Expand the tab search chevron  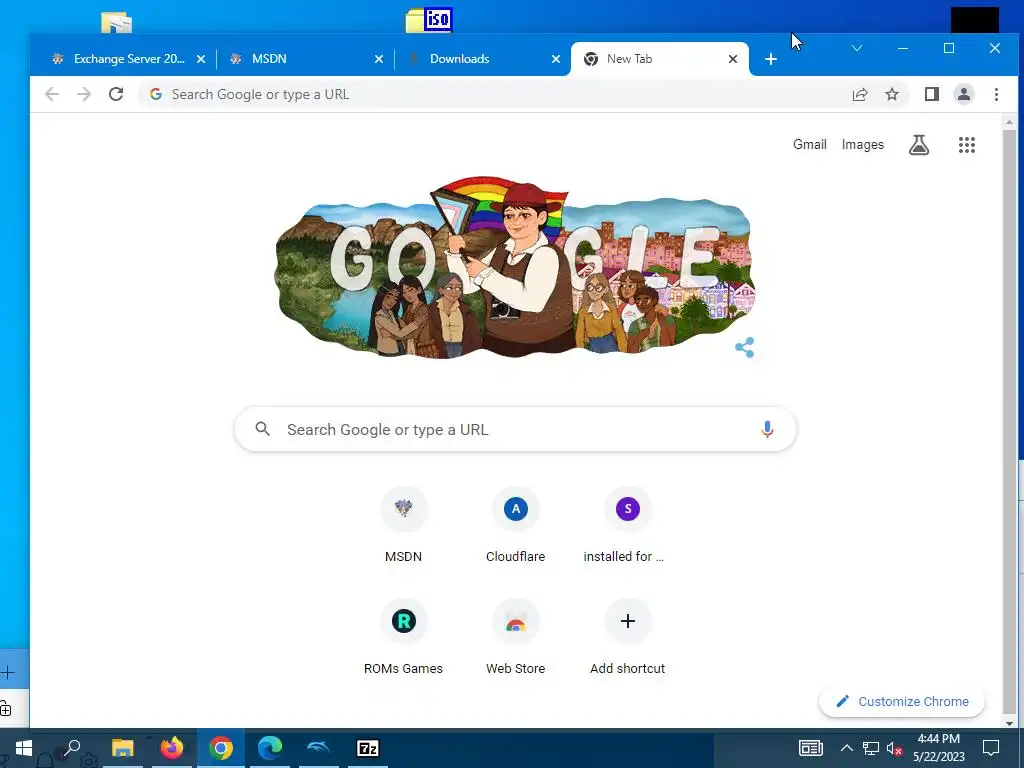tap(857, 48)
